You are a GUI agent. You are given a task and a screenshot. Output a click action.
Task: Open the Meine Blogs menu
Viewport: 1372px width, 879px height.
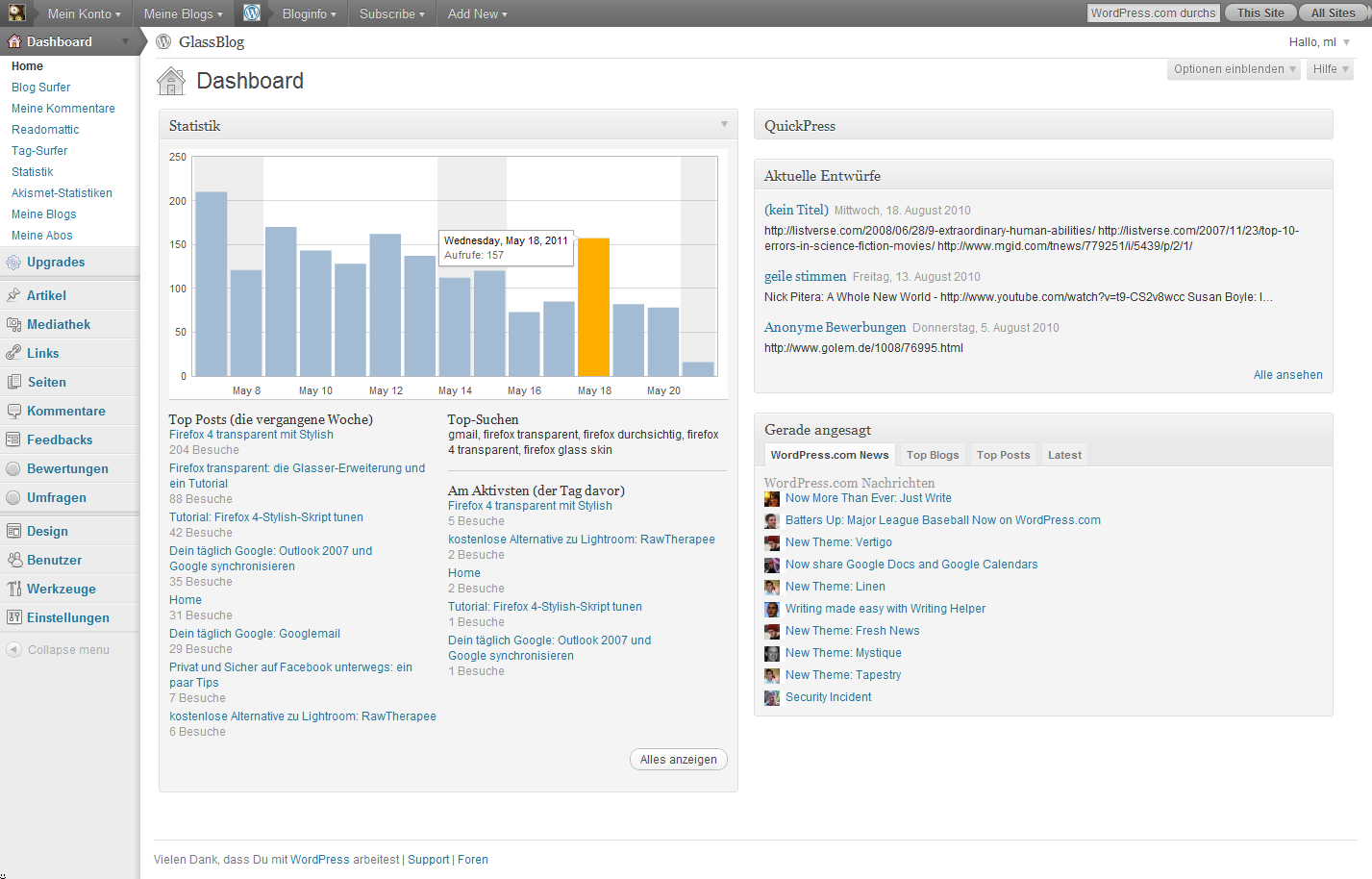[183, 13]
